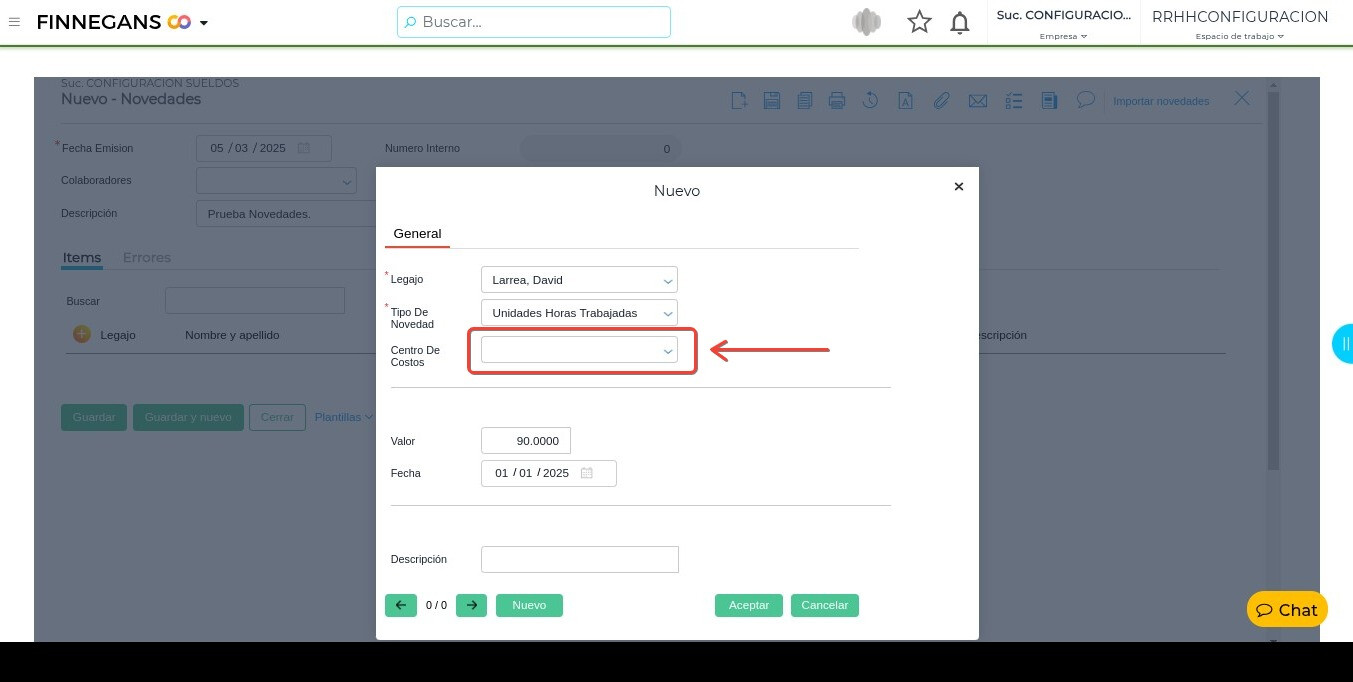Focus the Buscar search bar
This screenshot has height=682, width=1353.
coord(534,22)
